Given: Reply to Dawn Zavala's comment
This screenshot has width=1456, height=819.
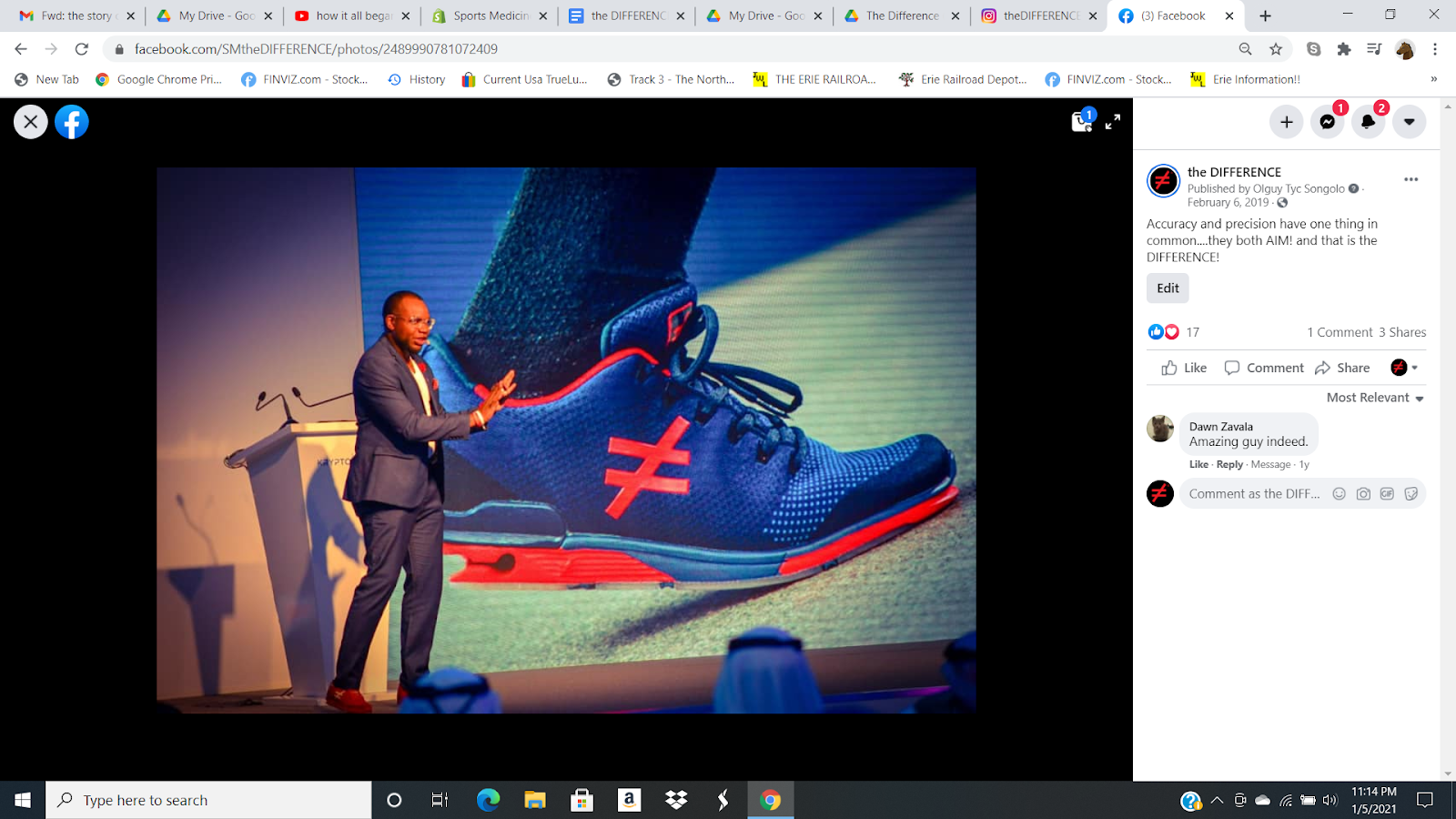Looking at the screenshot, I should (1229, 464).
